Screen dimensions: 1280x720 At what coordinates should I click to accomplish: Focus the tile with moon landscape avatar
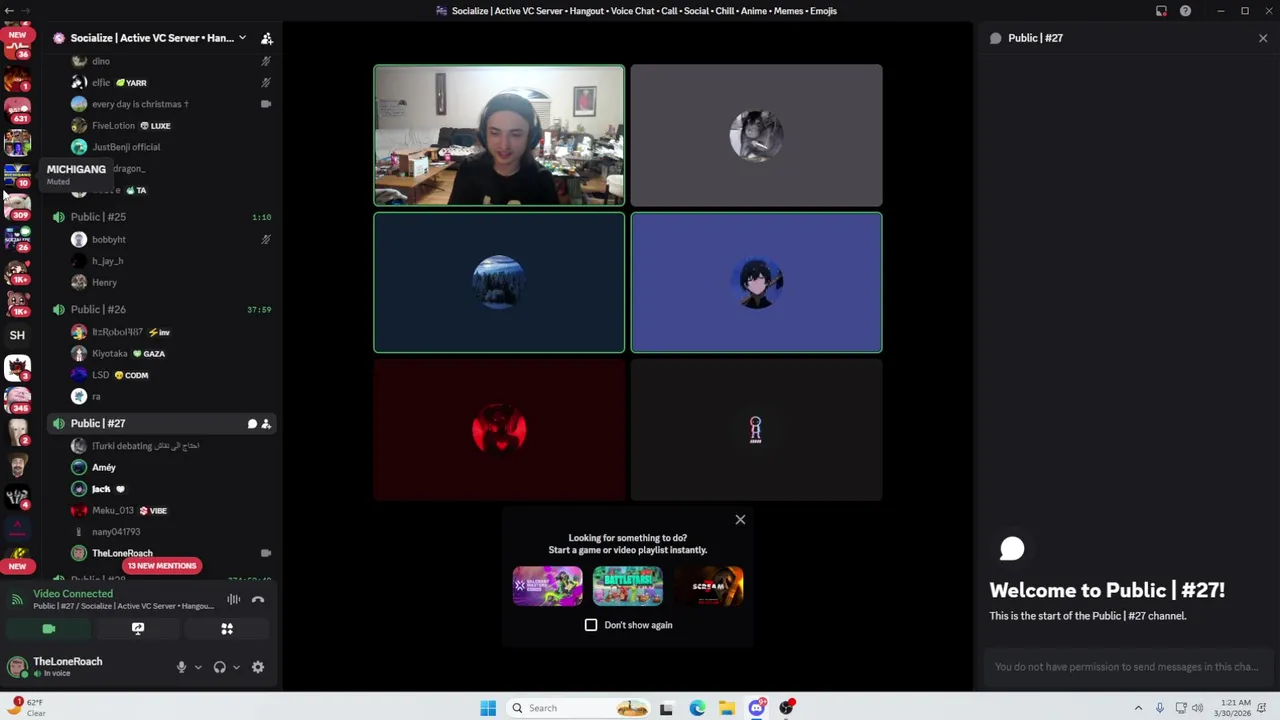(x=499, y=283)
